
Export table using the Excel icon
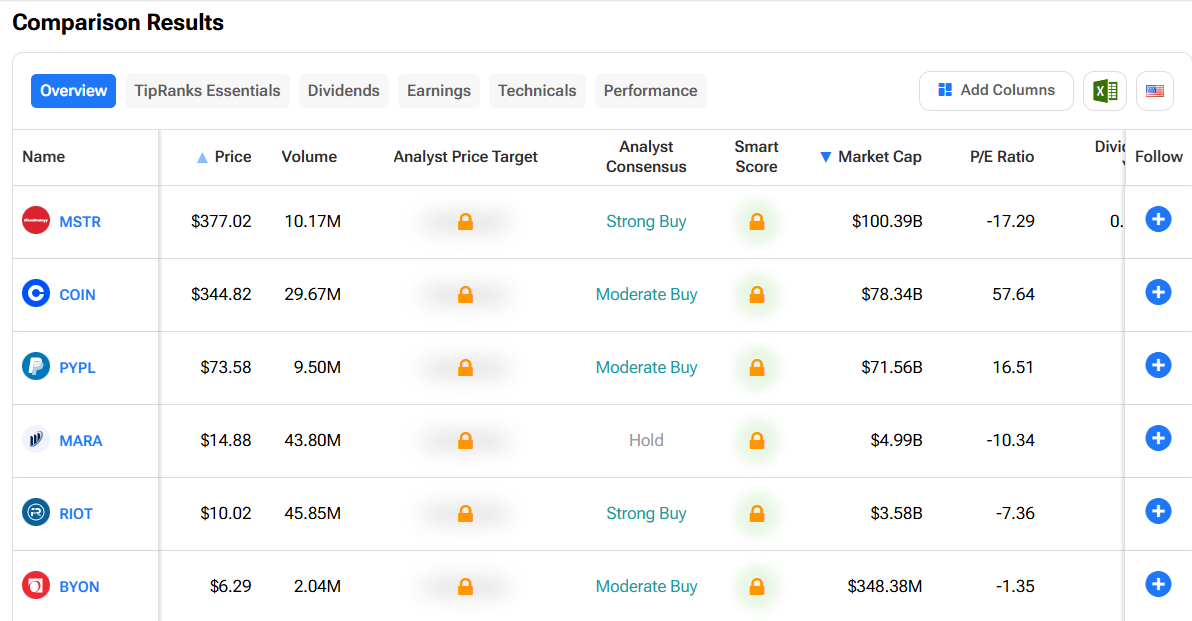tap(1105, 91)
